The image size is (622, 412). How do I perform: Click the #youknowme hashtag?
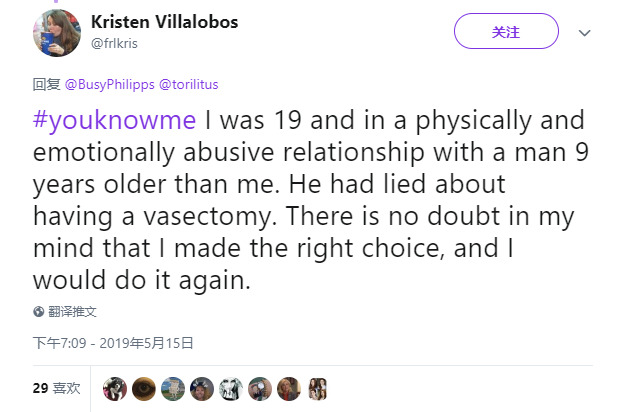click(x=114, y=120)
